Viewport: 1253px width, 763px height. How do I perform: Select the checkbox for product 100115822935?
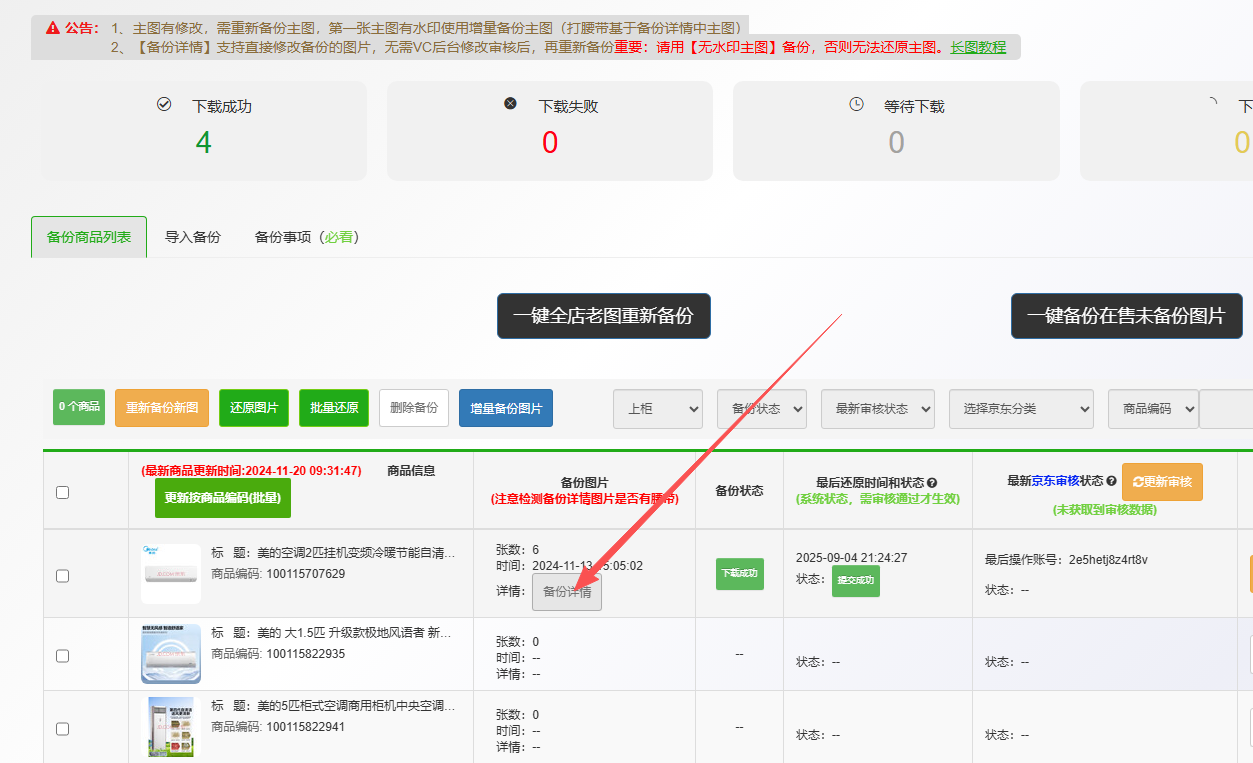click(x=63, y=656)
